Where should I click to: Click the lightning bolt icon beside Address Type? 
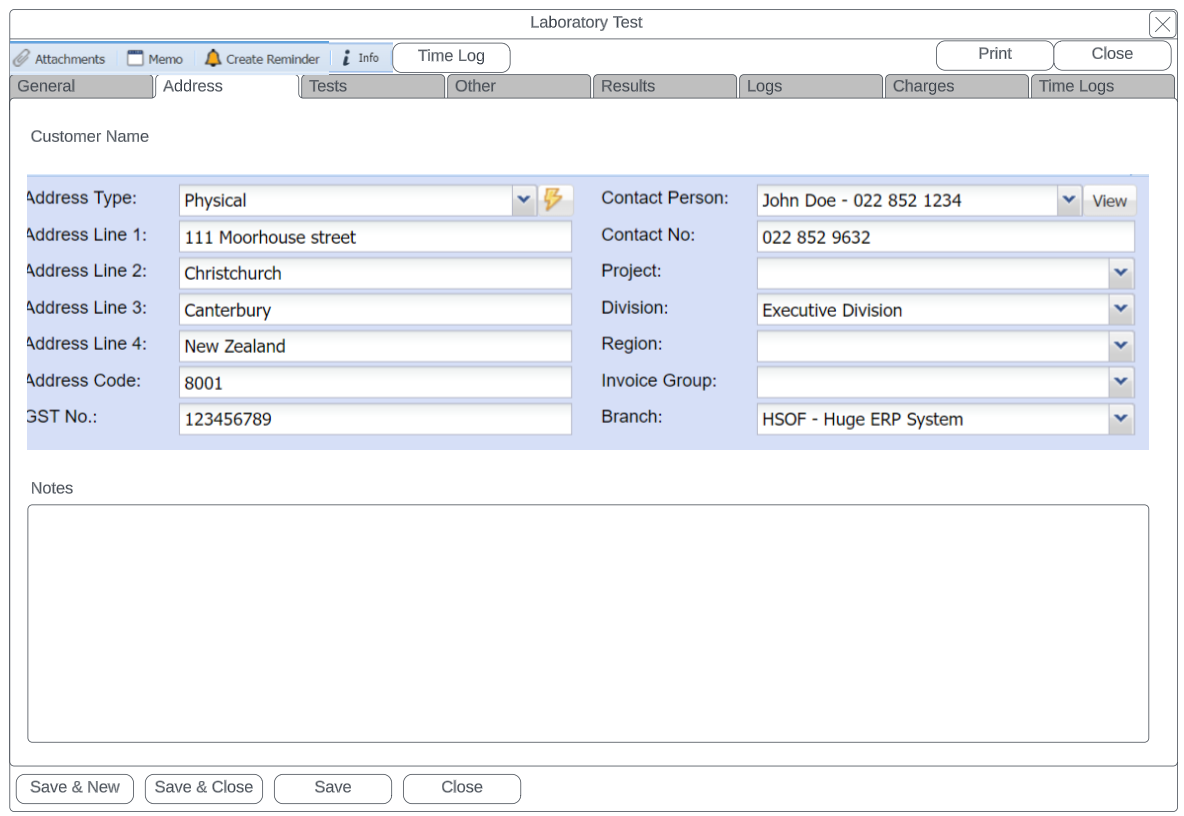click(x=554, y=199)
